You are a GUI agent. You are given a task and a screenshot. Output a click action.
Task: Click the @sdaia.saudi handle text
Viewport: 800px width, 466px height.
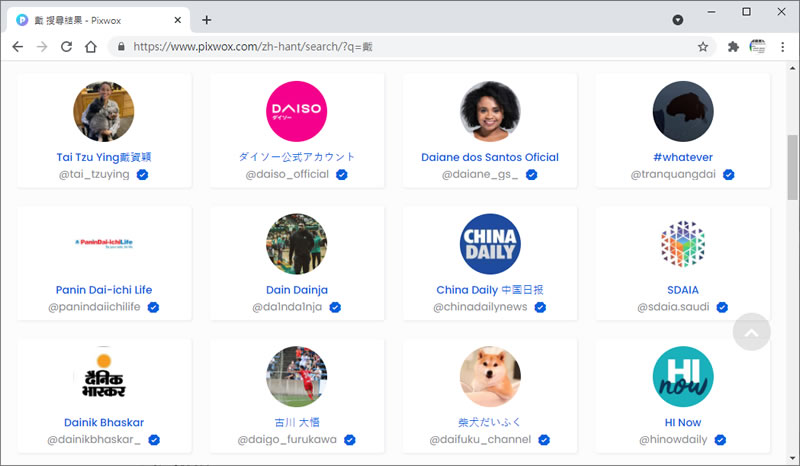pyautogui.click(x=673, y=307)
